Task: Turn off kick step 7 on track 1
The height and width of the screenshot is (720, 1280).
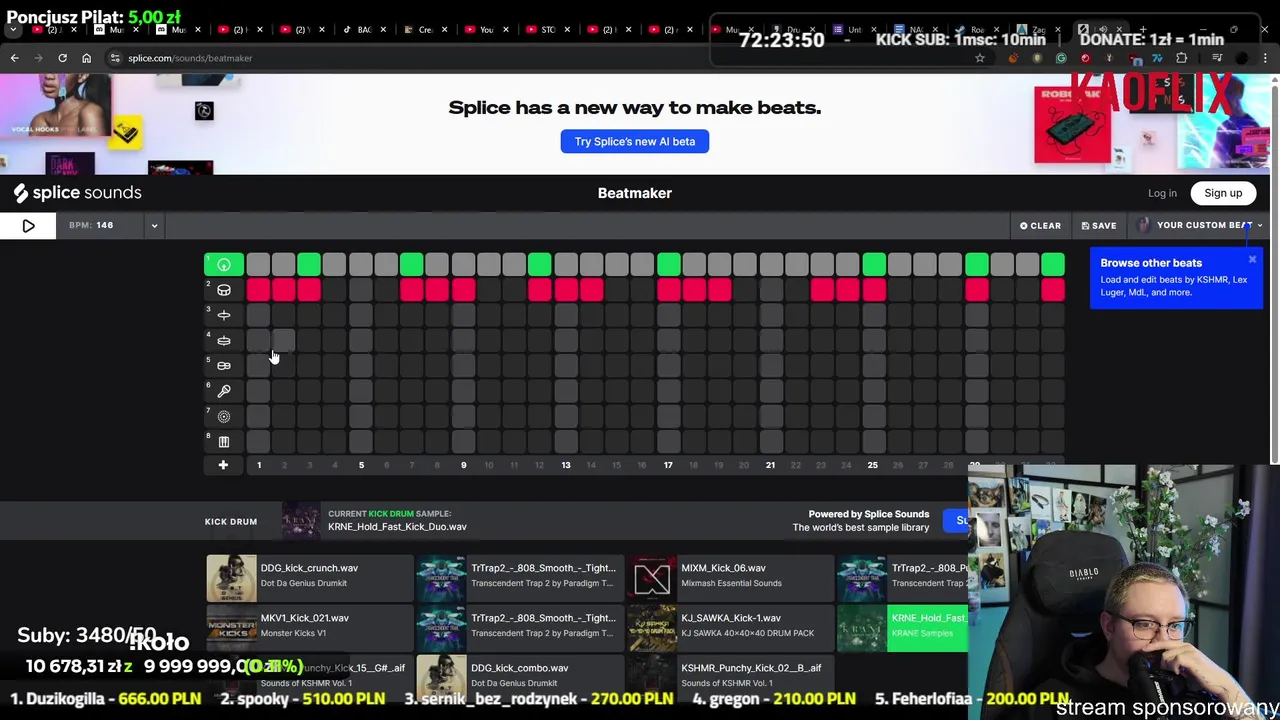Action: tap(412, 265)
